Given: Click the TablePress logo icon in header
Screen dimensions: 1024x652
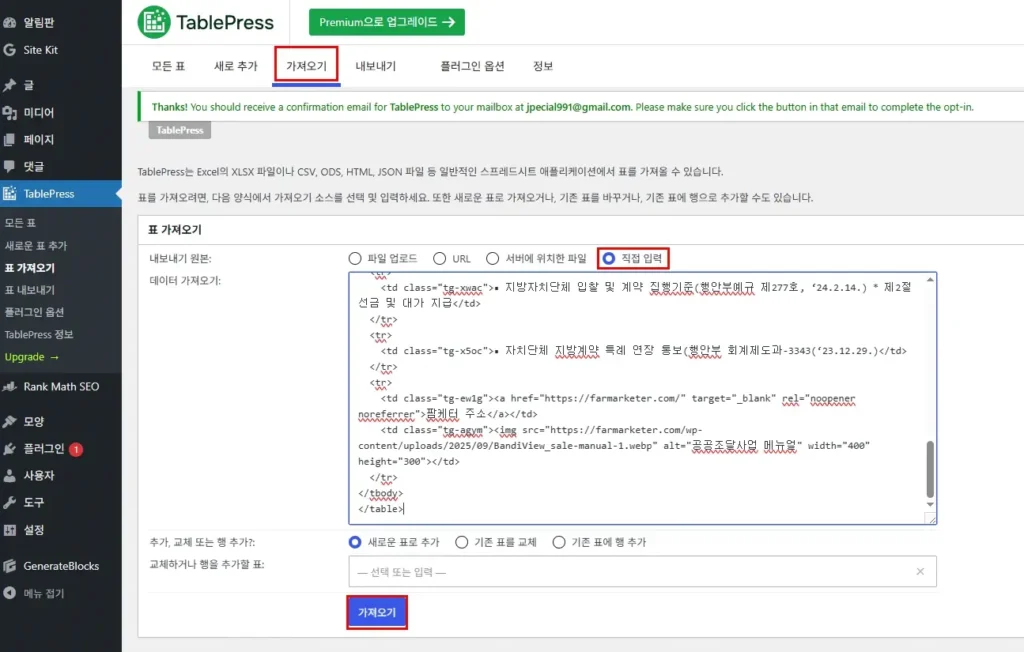Looking at the screenshot, I should pyautogui.click(x=154, y=22).
